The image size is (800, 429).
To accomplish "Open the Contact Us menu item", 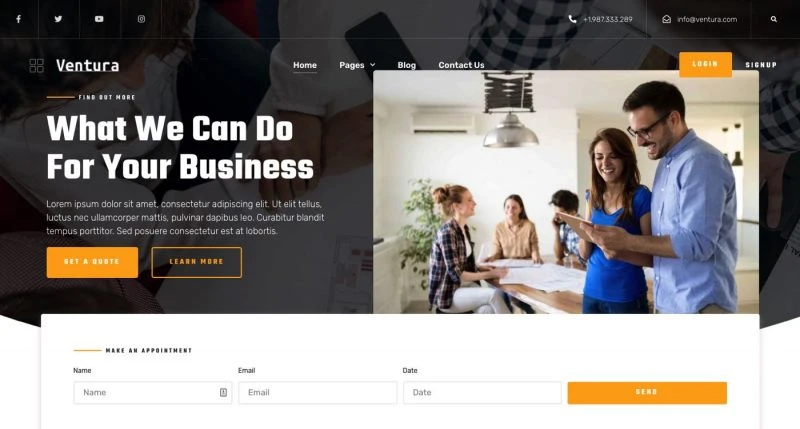I will [x=461, y=65].
